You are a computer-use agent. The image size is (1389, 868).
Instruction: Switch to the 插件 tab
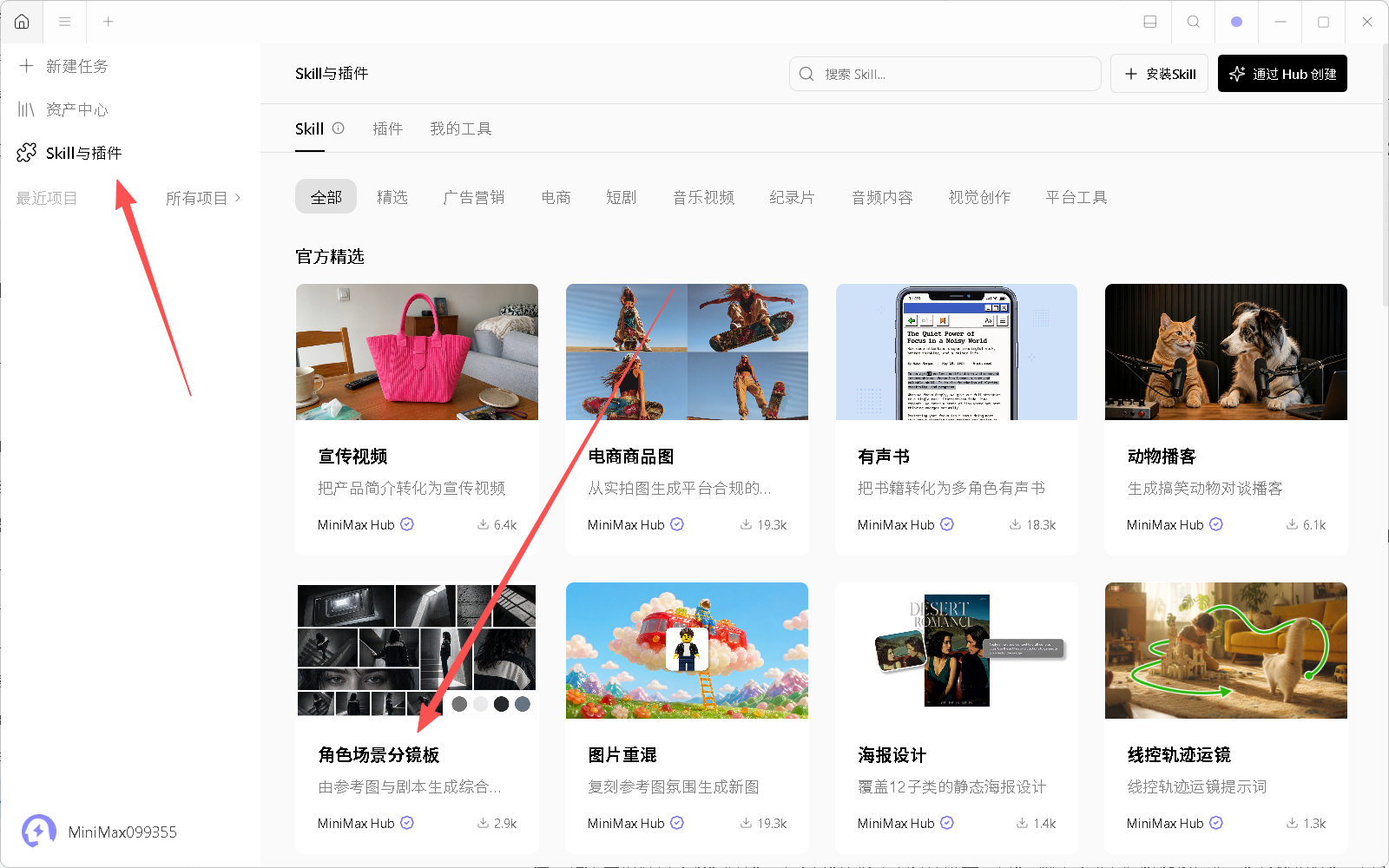(387, 128)
